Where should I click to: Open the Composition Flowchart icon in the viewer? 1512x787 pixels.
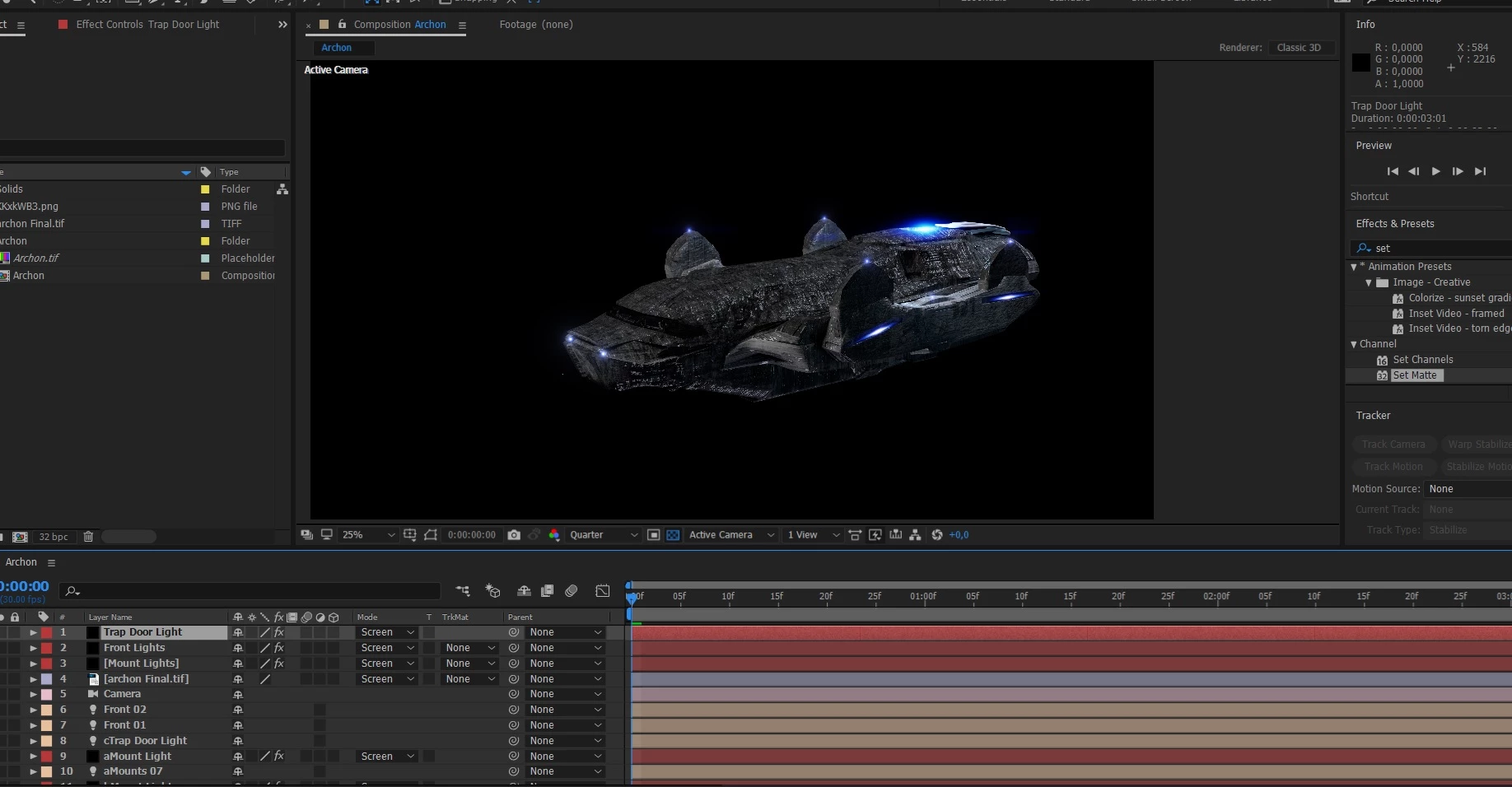click(x=915, y=535)
